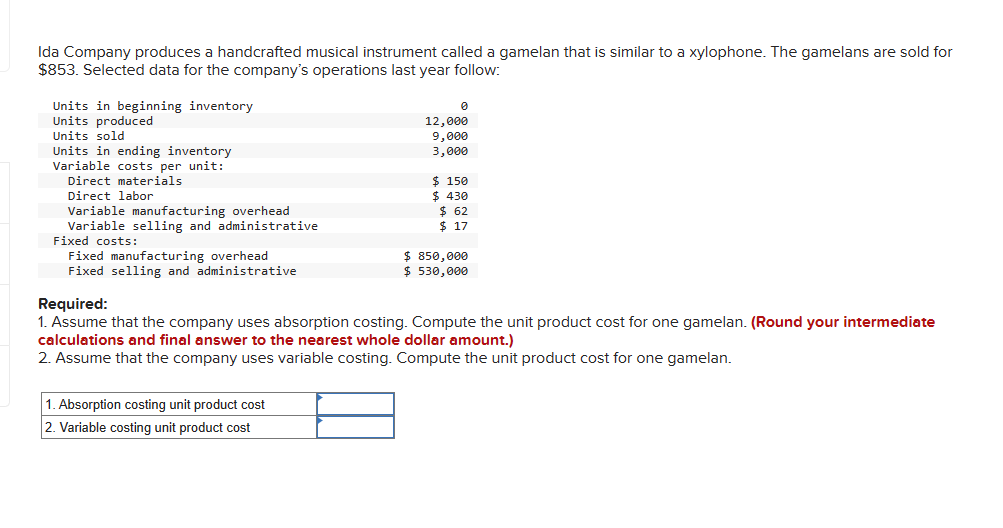The height and width of the screenshot is (528, 1003).
Task: Click the 'Units produced' value 12,000
Action: [446, 121]
